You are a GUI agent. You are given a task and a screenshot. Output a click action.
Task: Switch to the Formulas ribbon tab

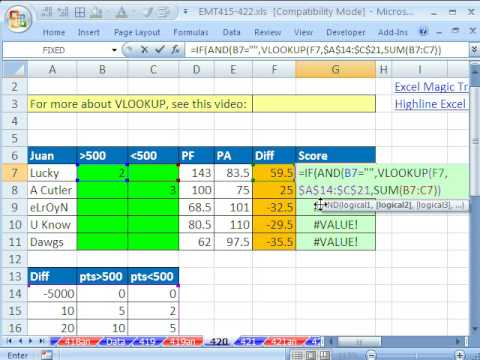(x=191, y=32)
